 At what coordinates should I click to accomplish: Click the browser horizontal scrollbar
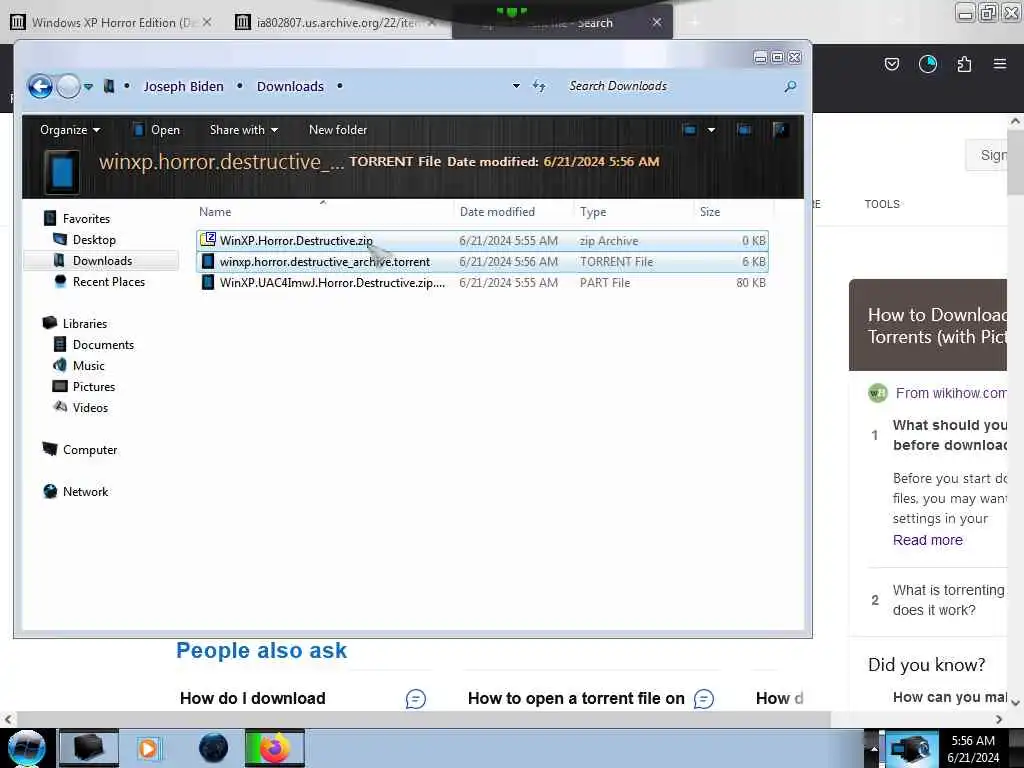(422, 719)
